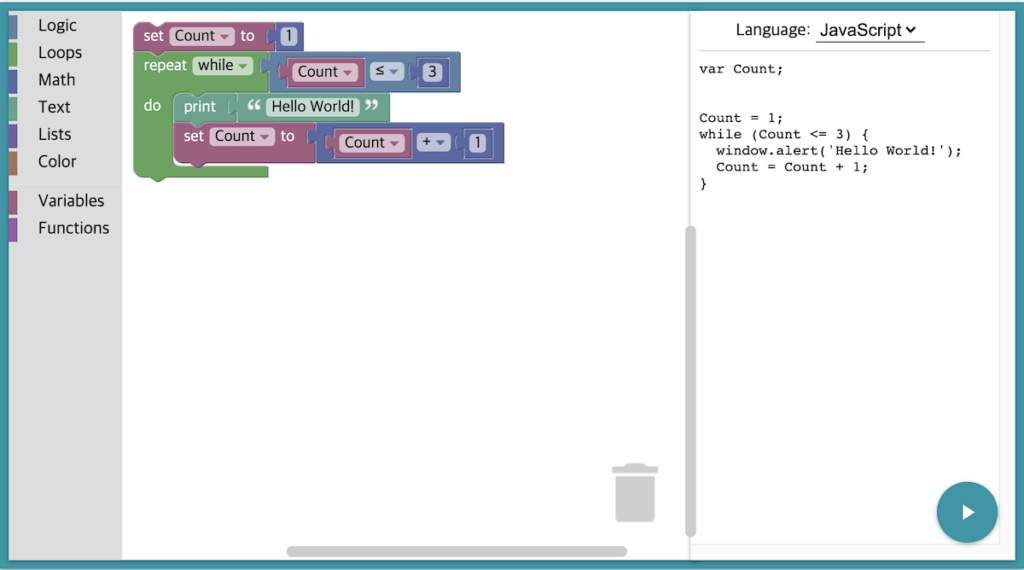Open Count dropdown in inner set block
Image resolution: width=1024 pixels, height=570 pixels.
242,136
